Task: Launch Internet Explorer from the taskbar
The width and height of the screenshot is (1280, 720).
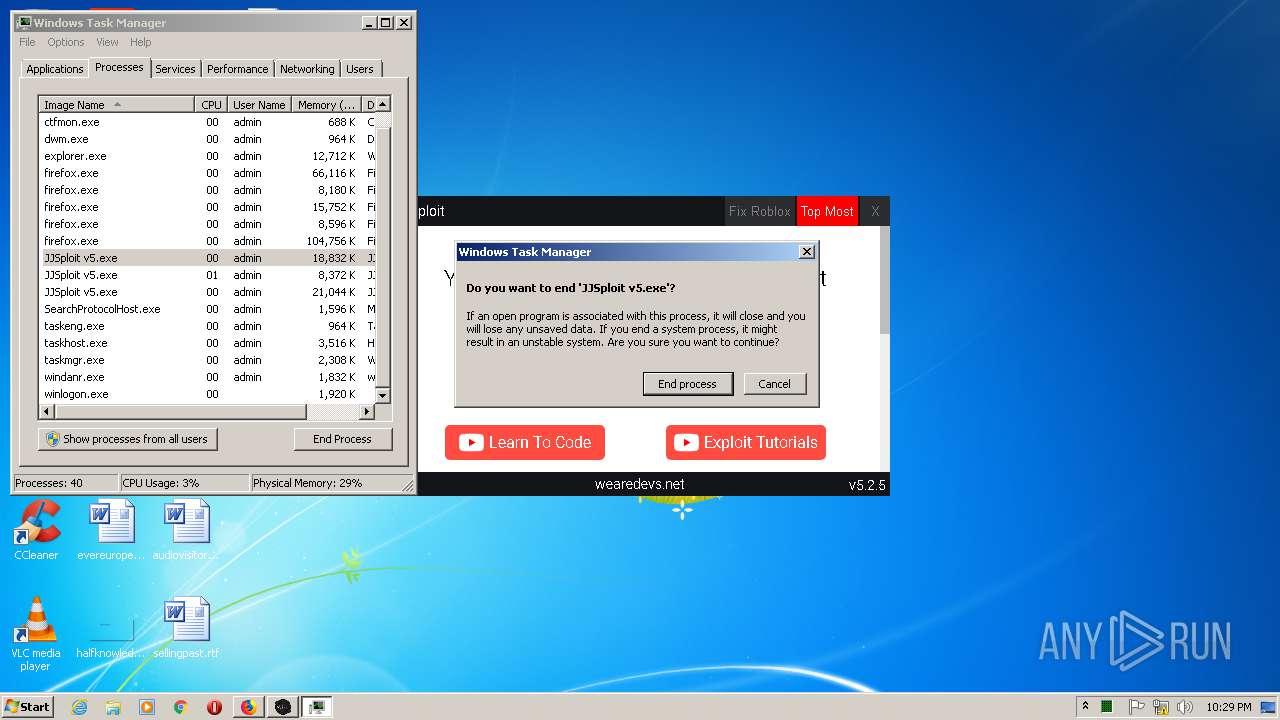Action: coord(80,707)
